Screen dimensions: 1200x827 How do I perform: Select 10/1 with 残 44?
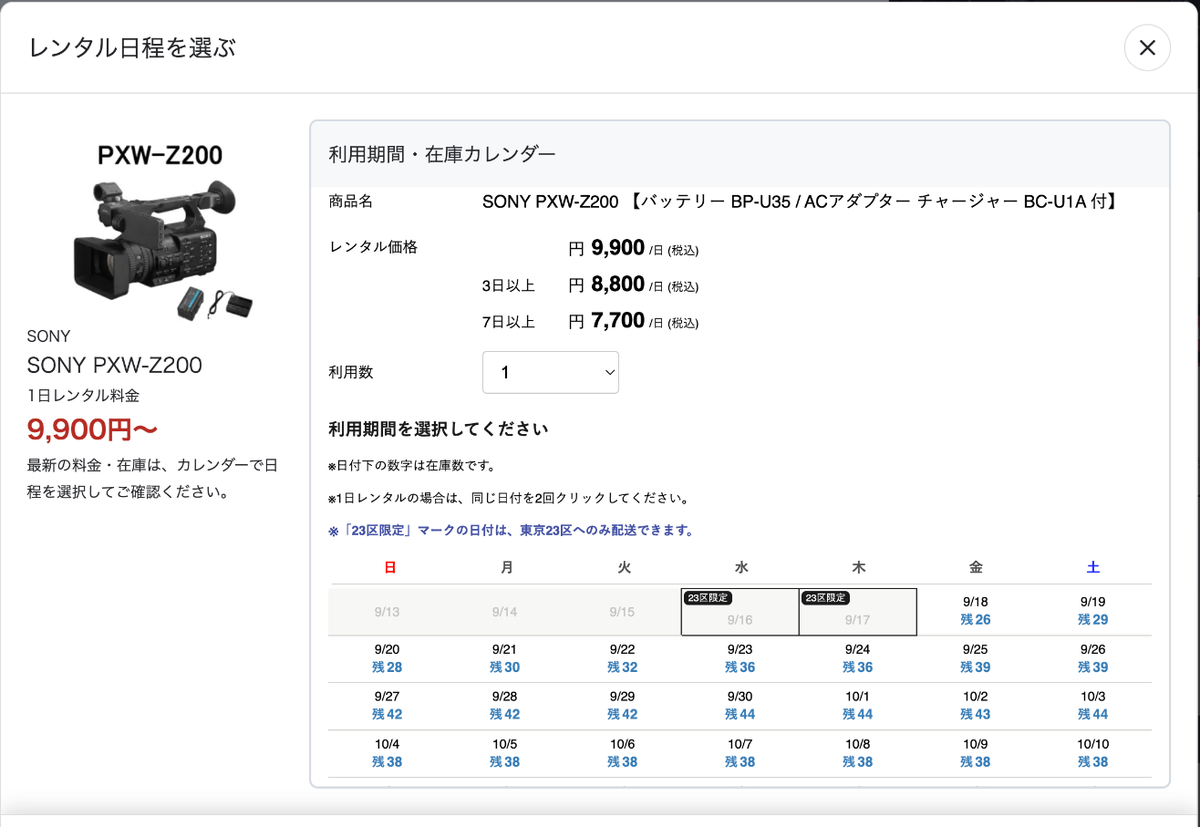857,705
